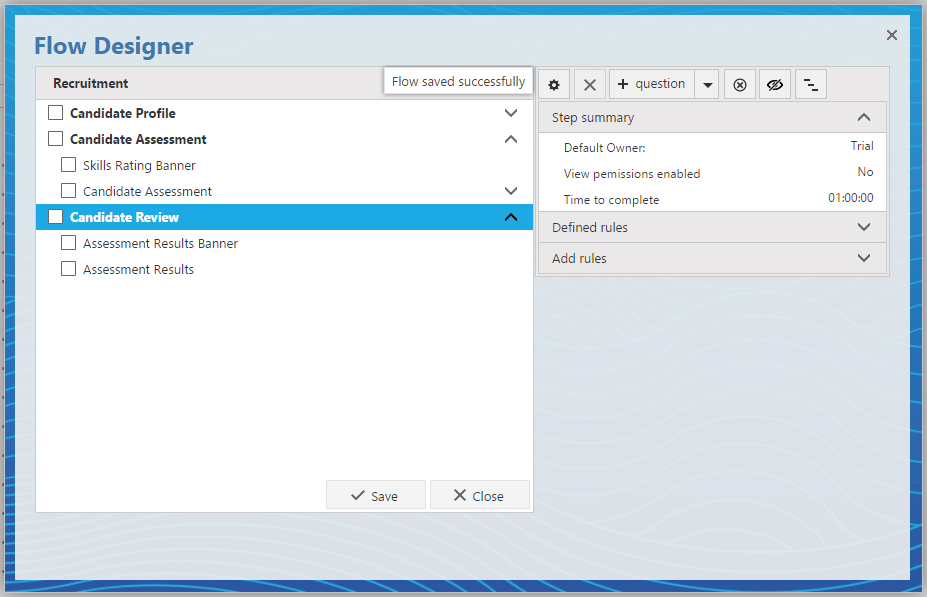Image resolution: width=927 pixels, height=597 pixels.
Task: Click the Save button
Action: click(x=375, y=495)
